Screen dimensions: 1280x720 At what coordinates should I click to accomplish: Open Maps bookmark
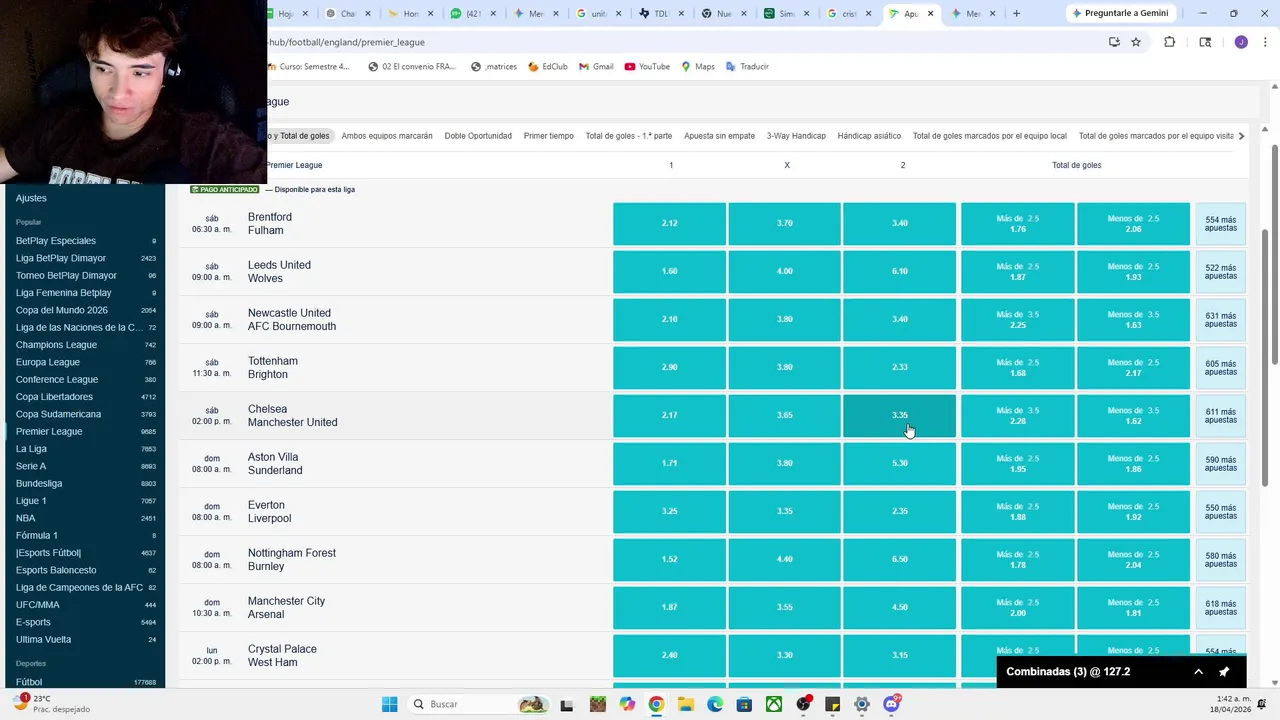click(x=698, y=67)
